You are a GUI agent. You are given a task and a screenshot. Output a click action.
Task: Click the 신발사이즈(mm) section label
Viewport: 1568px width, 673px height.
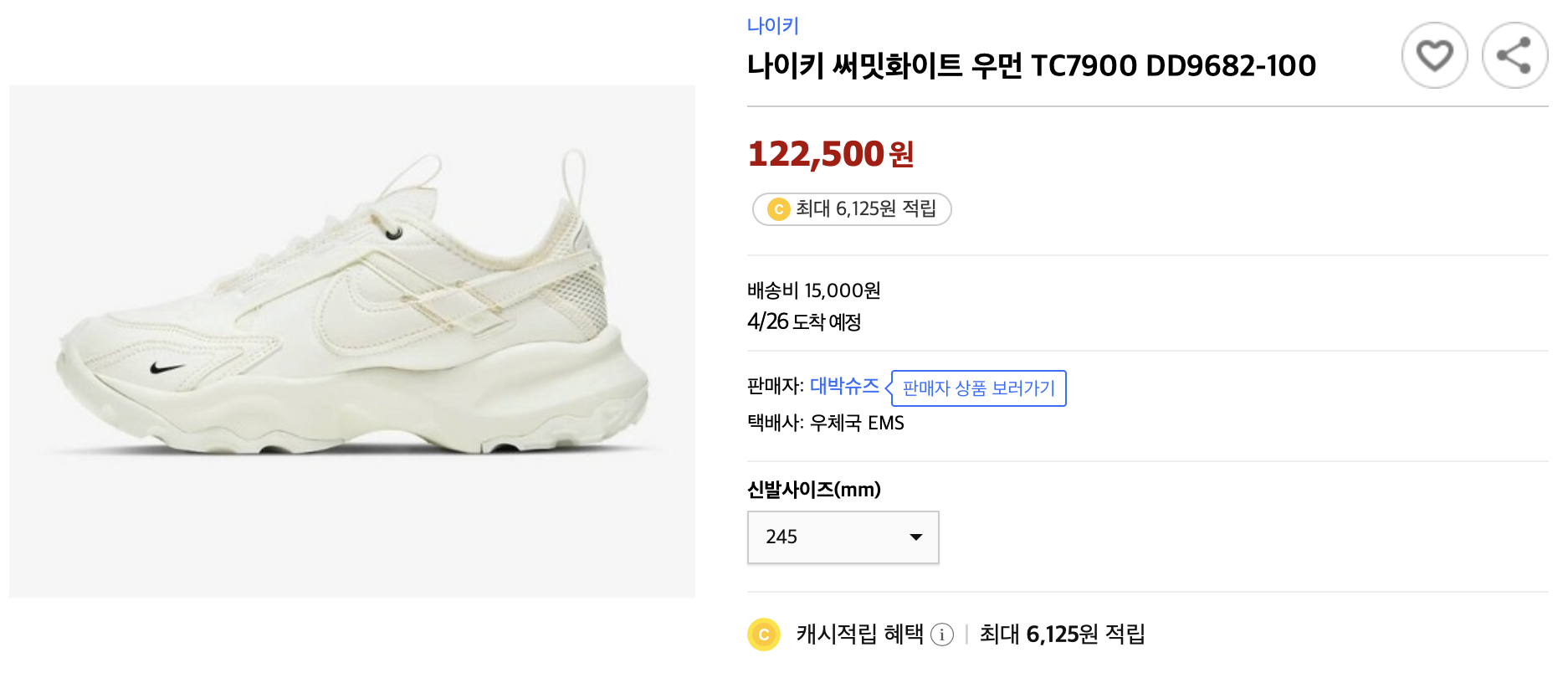[x=814, y=490]
